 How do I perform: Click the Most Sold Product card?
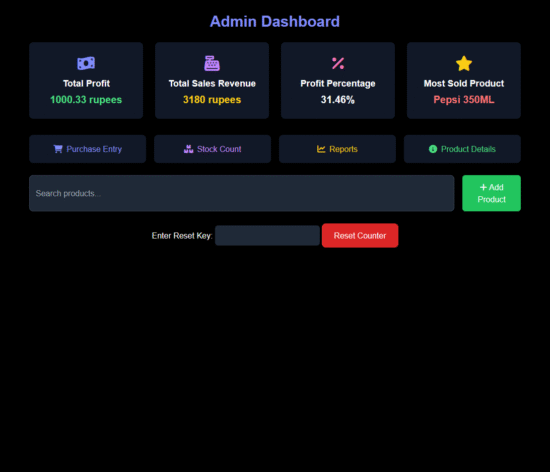coord(464,81)
